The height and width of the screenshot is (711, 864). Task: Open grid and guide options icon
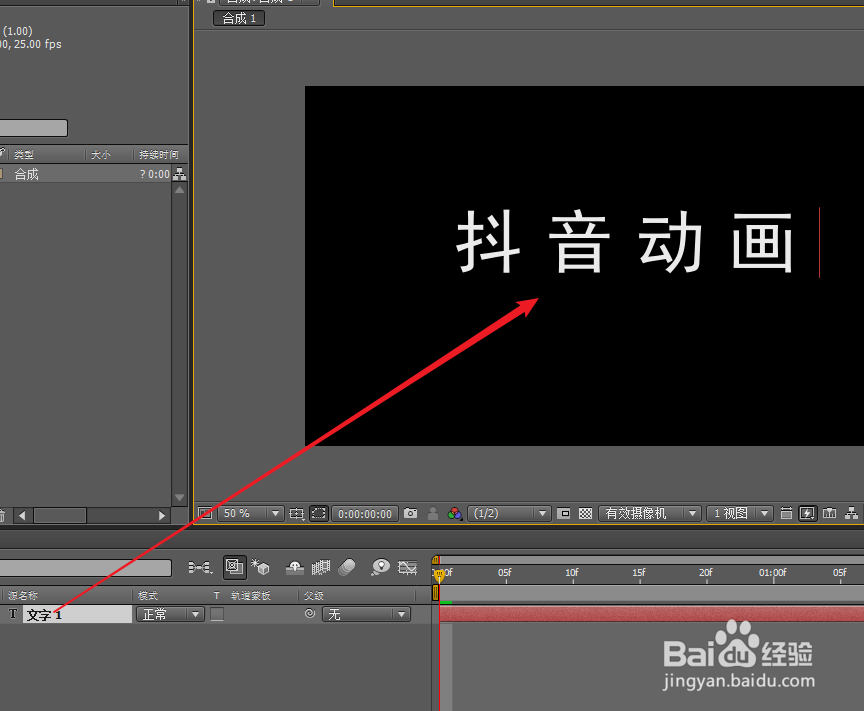[x=297, y=514]
